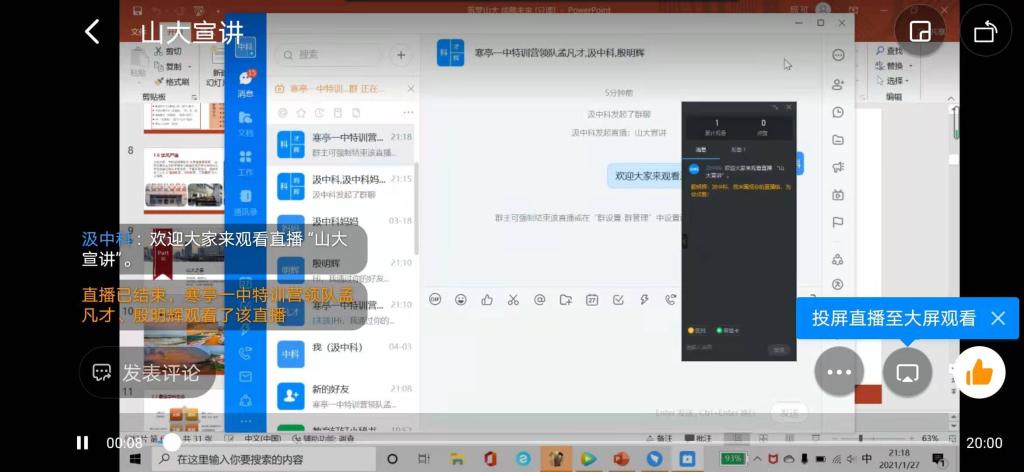
Task: Open the clock history icon in right rail
Action: pos(839,112)
